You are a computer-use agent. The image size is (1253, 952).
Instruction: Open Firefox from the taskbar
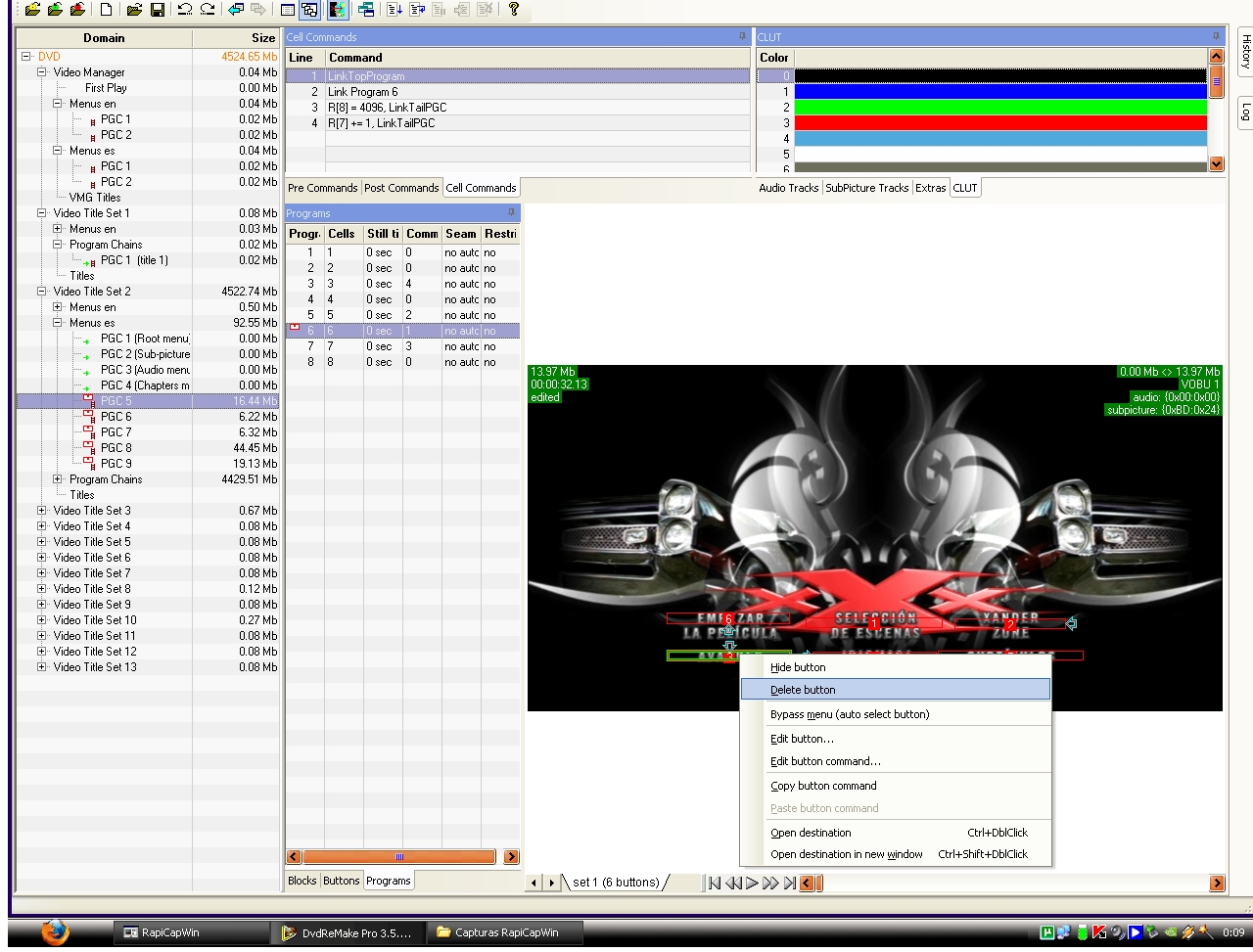point(55,931)
